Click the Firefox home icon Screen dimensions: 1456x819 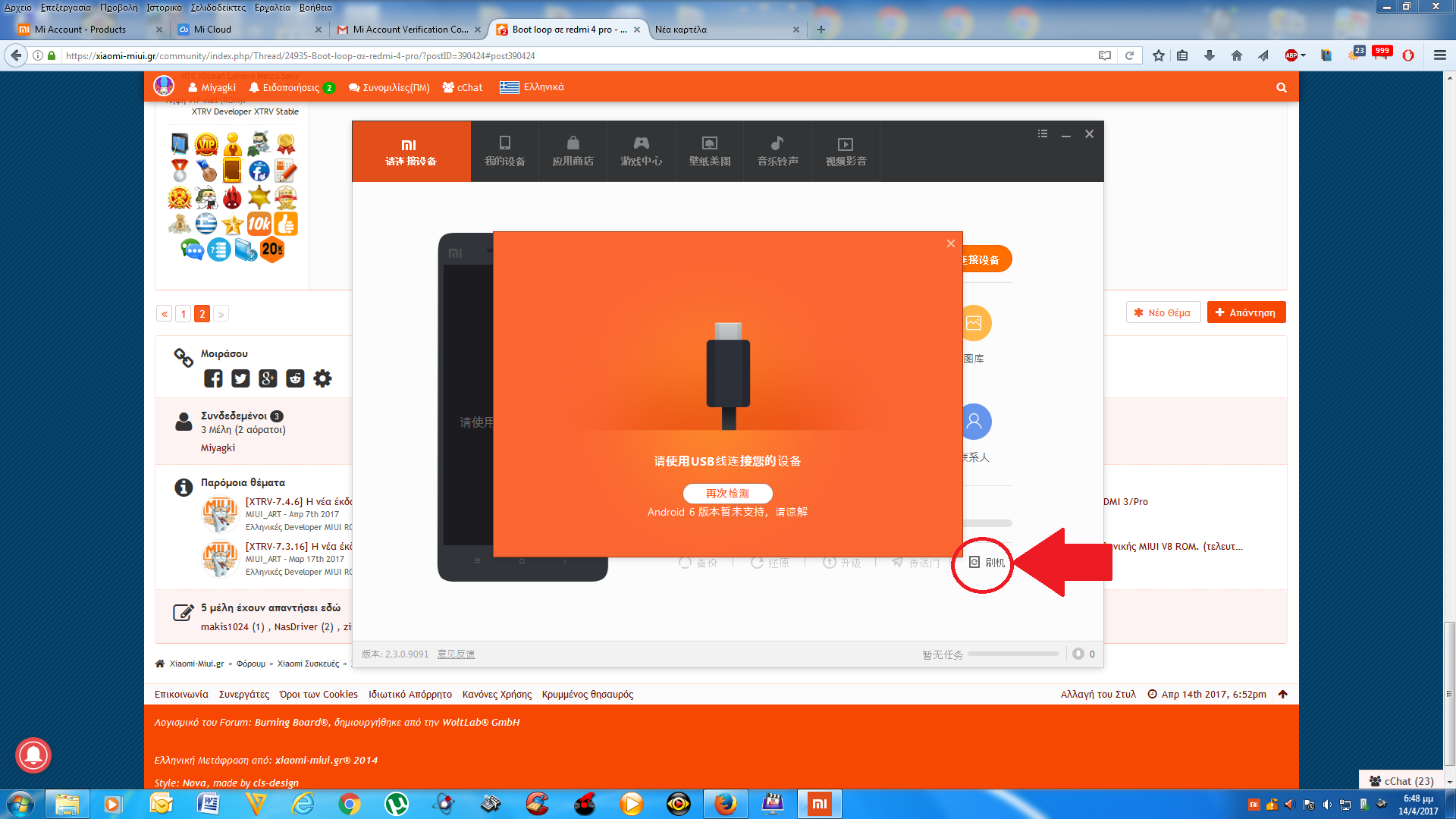click(1237, 55)
